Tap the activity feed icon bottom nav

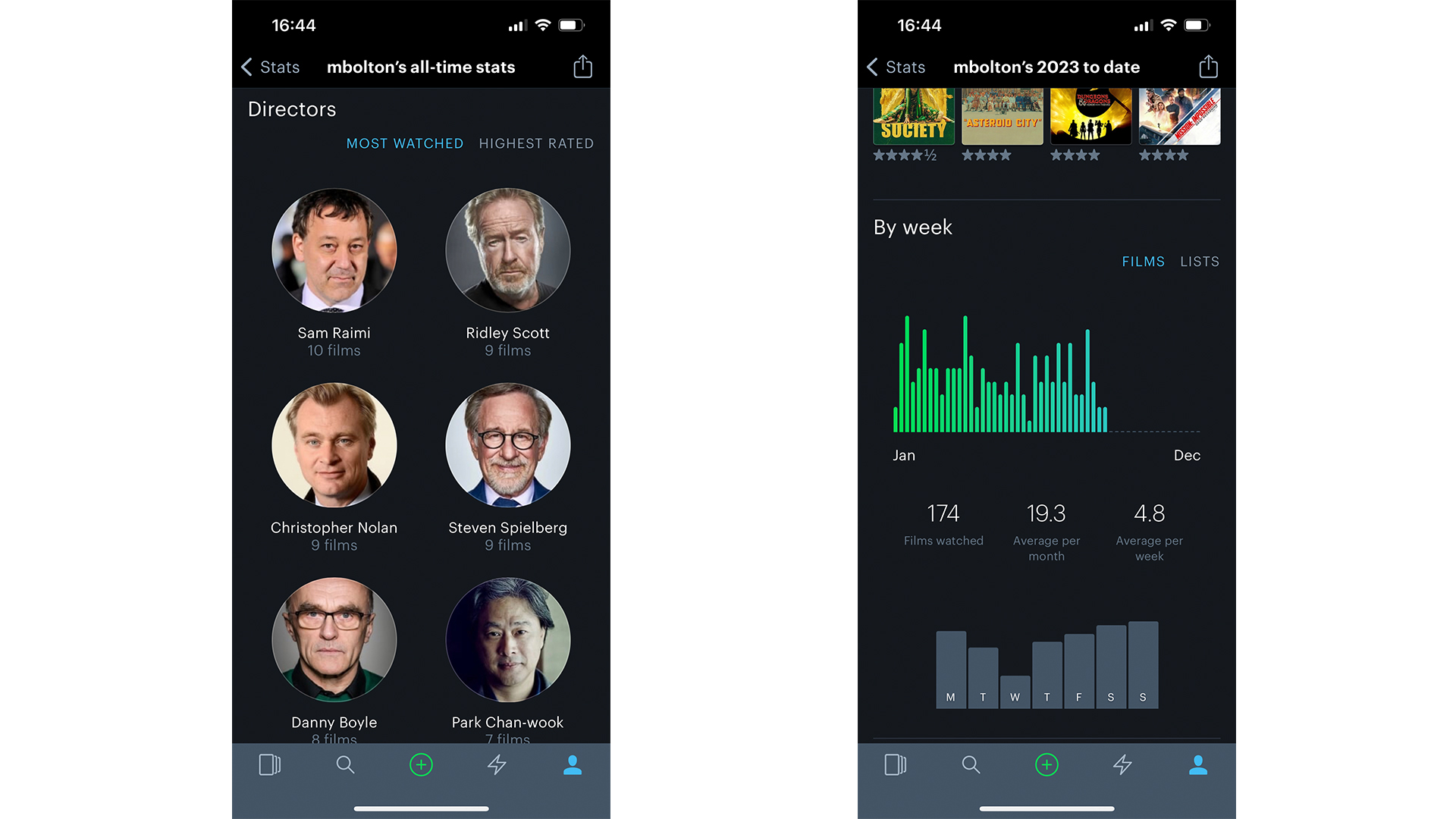(497, 764)
